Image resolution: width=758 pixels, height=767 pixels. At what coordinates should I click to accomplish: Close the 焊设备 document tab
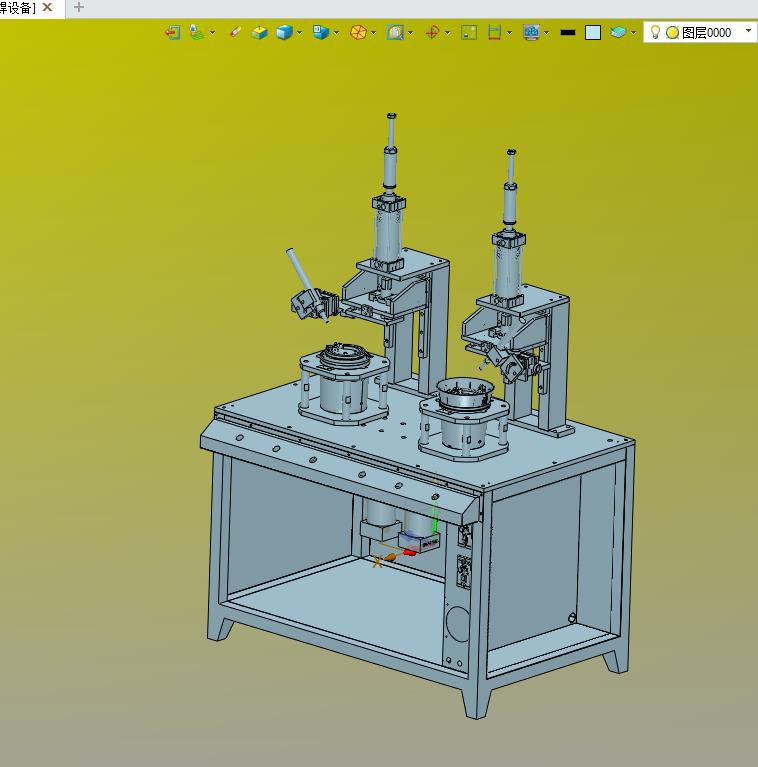tap(47, 7)
